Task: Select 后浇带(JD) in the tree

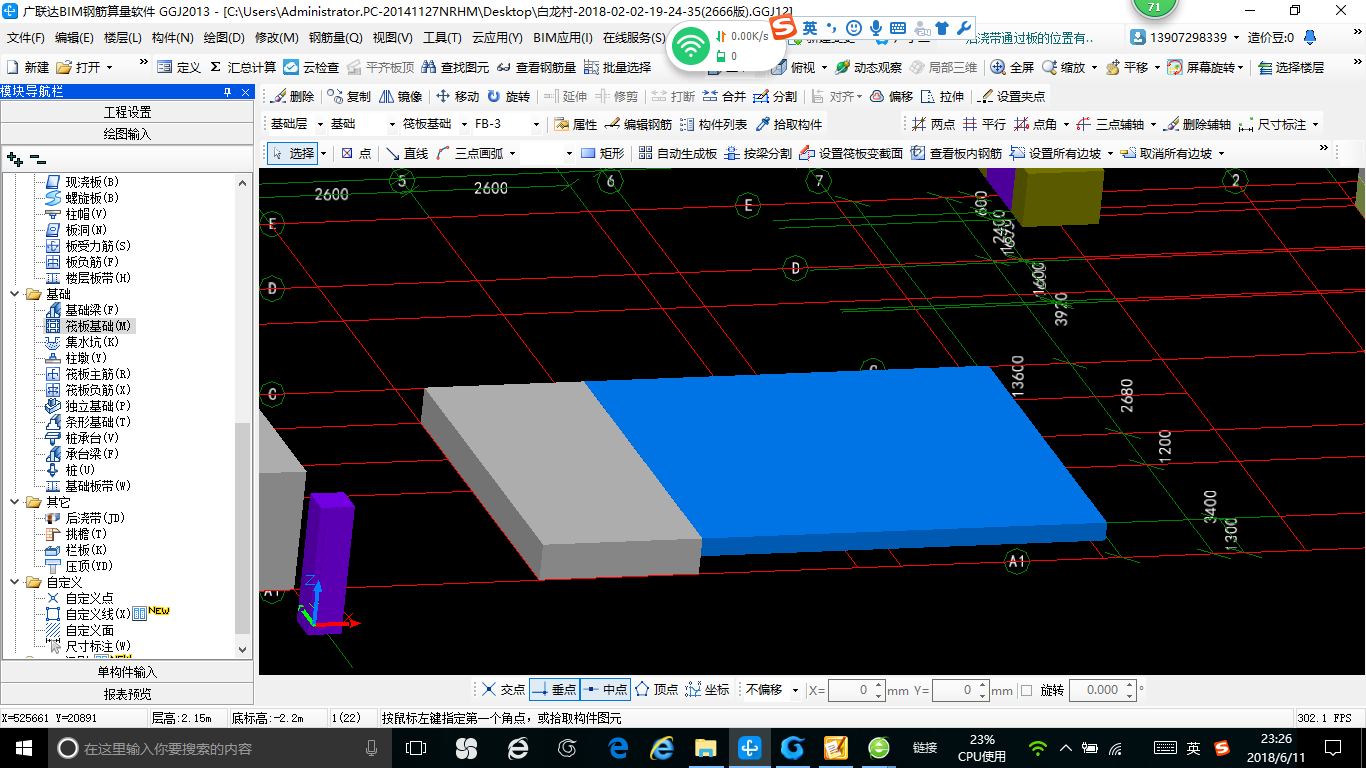Action: 86,518
